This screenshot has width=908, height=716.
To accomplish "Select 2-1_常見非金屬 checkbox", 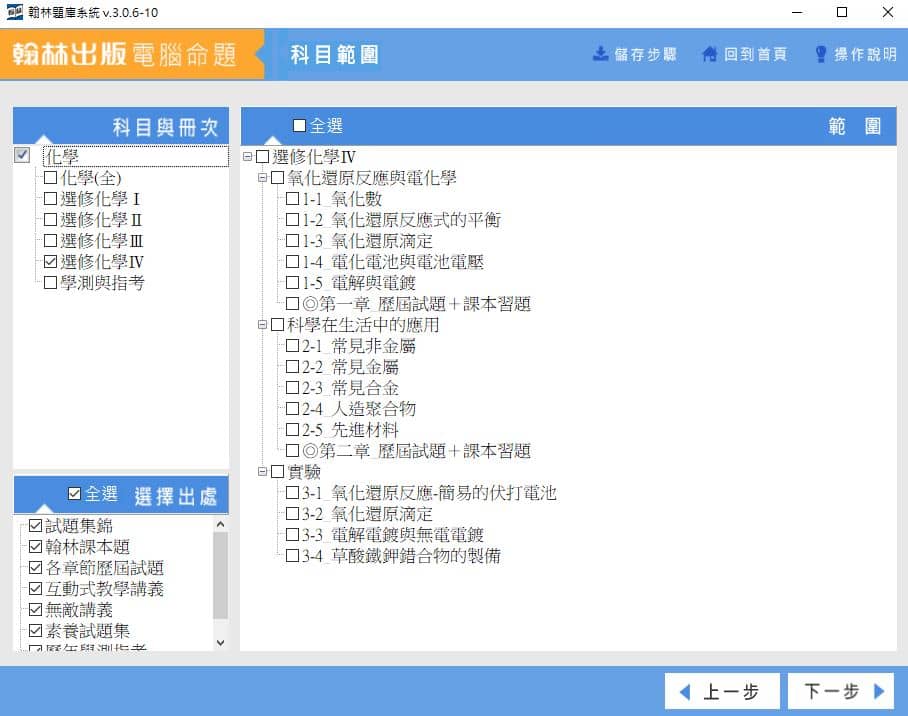I will [292, 346].
